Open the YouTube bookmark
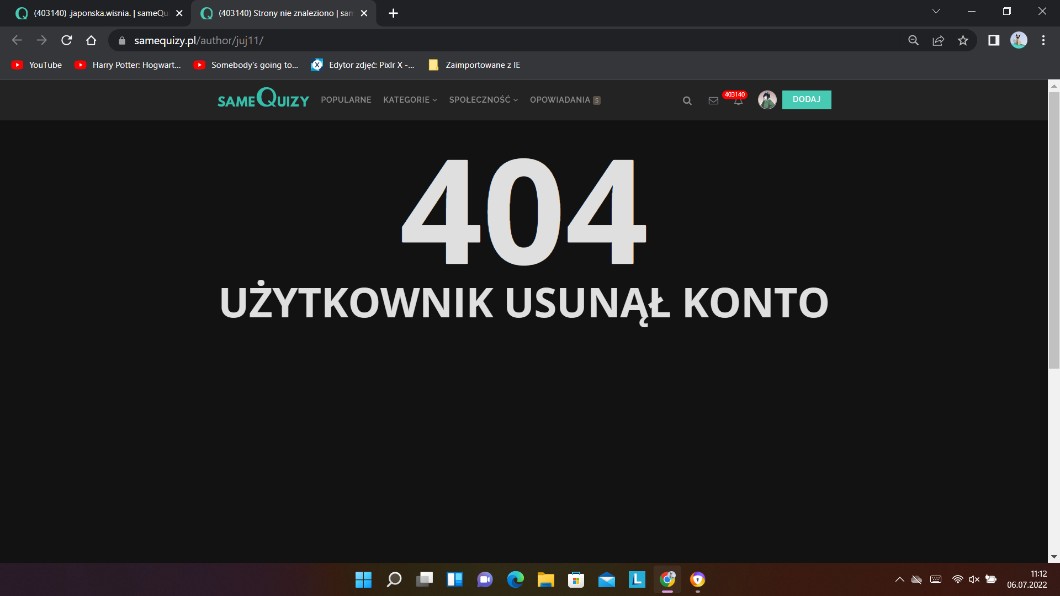The image size is (1060, 596). point(36,65)
